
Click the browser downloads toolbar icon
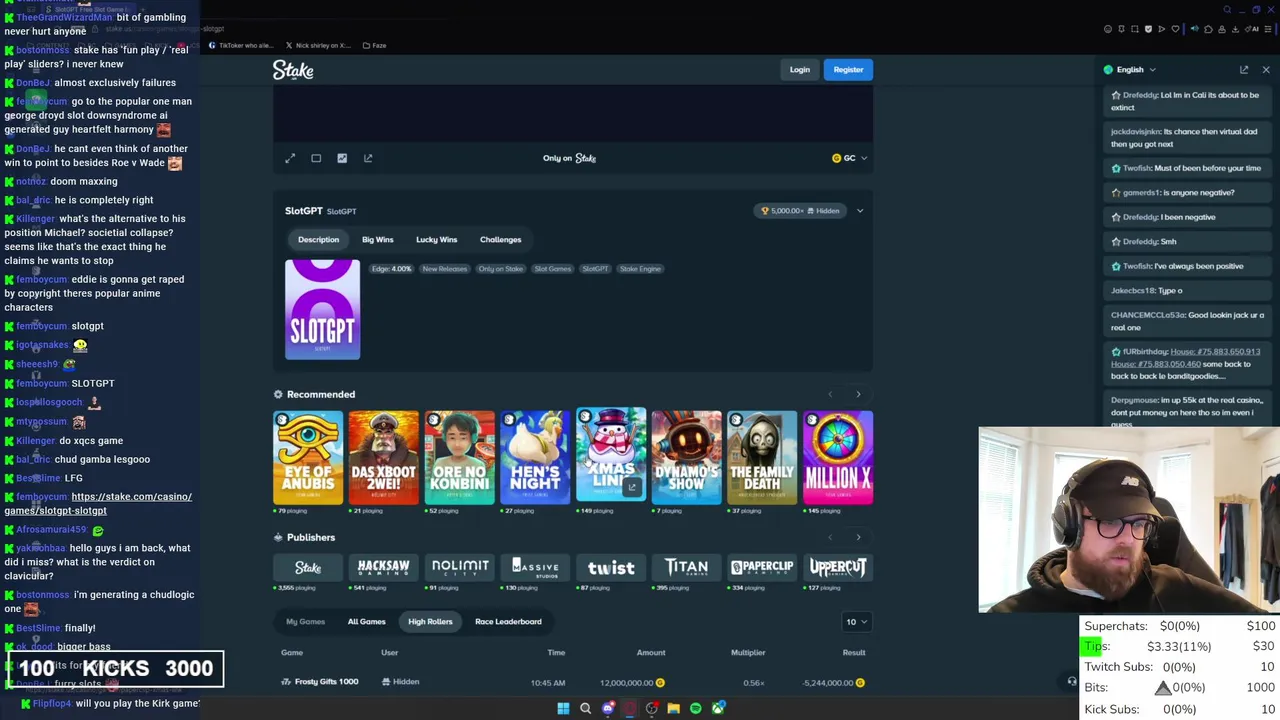tap(1235, 29)
